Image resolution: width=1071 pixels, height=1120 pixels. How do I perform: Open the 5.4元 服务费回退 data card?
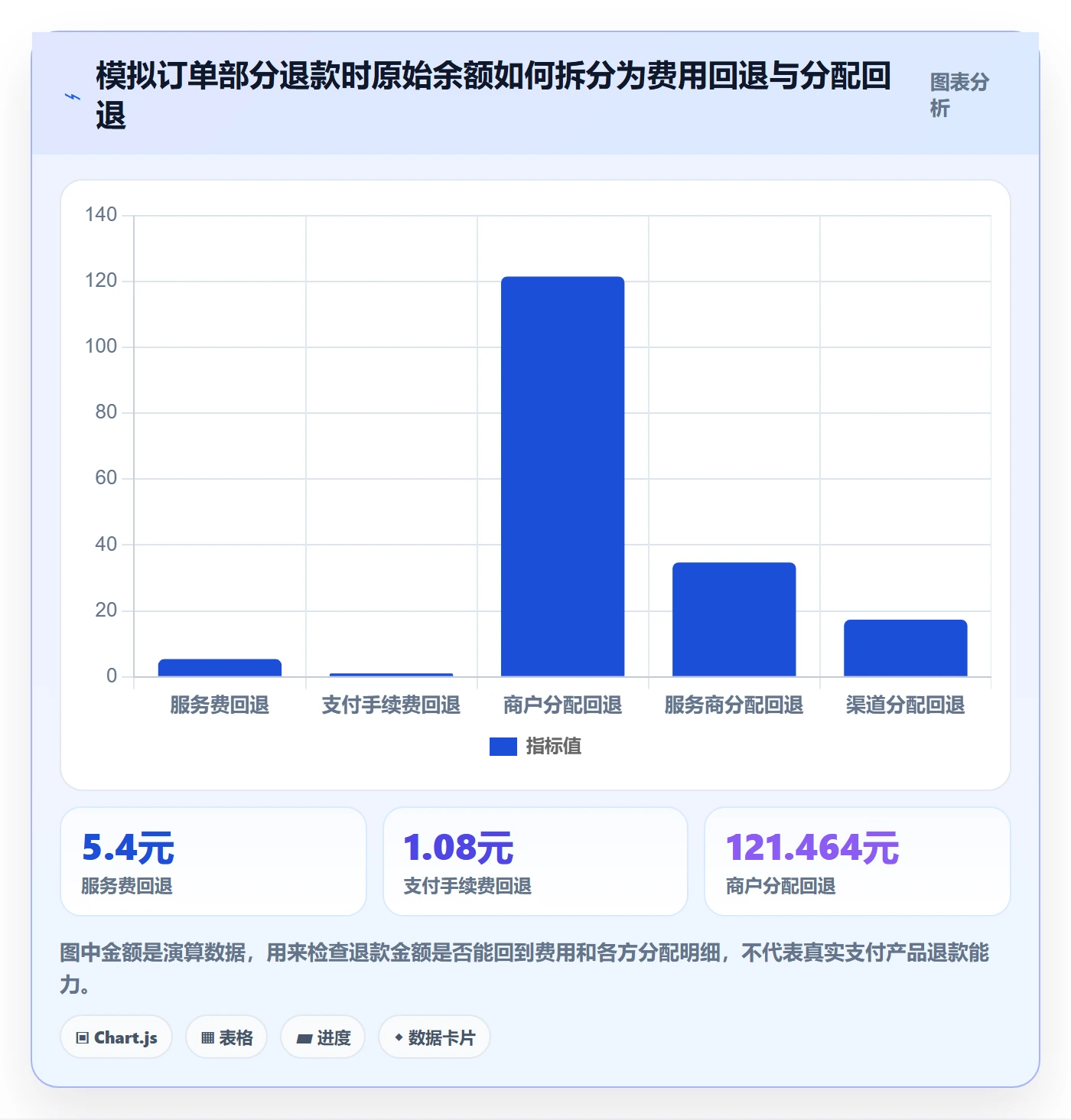pyautogui.click(x=213, y=861)
